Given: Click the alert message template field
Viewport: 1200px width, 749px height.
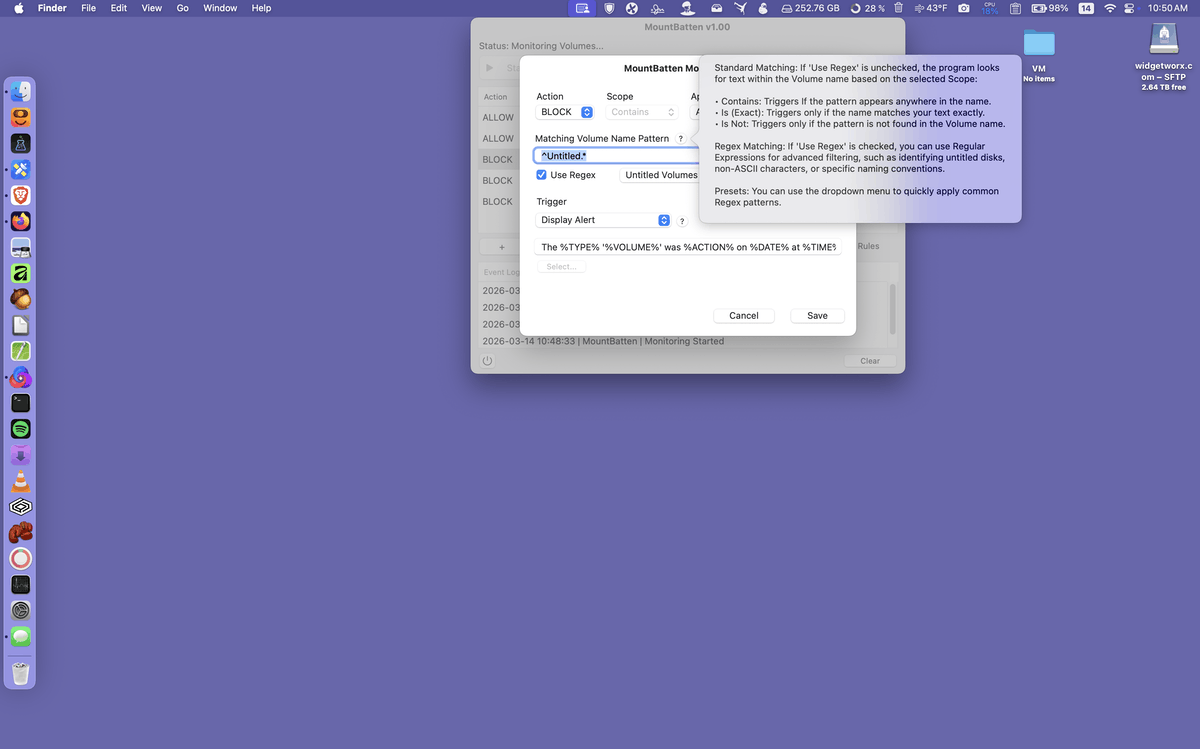Looking at the screenshot, I should coord(688,247).
